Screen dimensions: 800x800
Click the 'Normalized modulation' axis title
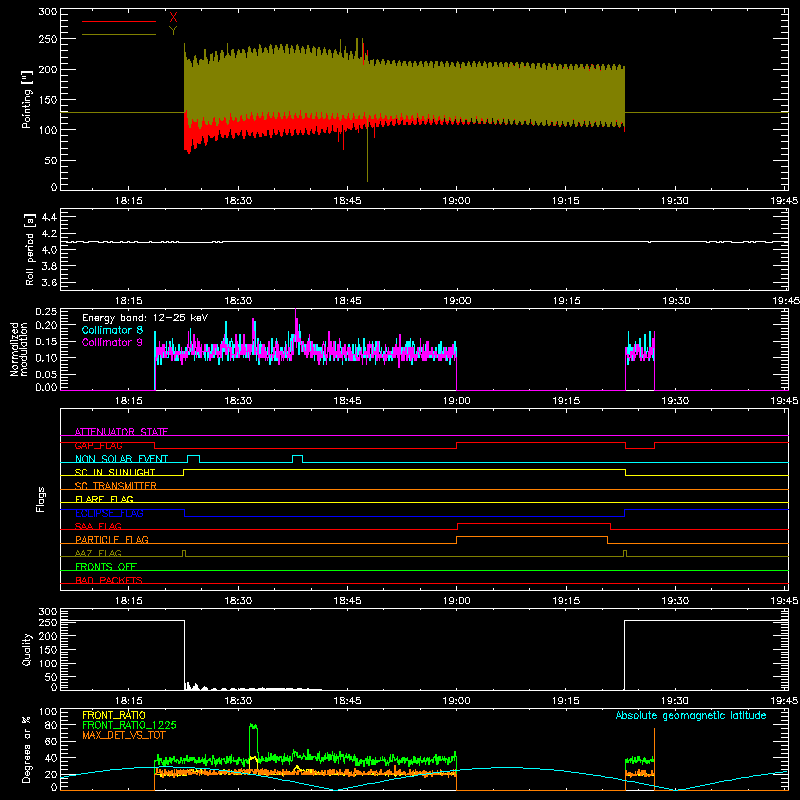click(19, 349)
